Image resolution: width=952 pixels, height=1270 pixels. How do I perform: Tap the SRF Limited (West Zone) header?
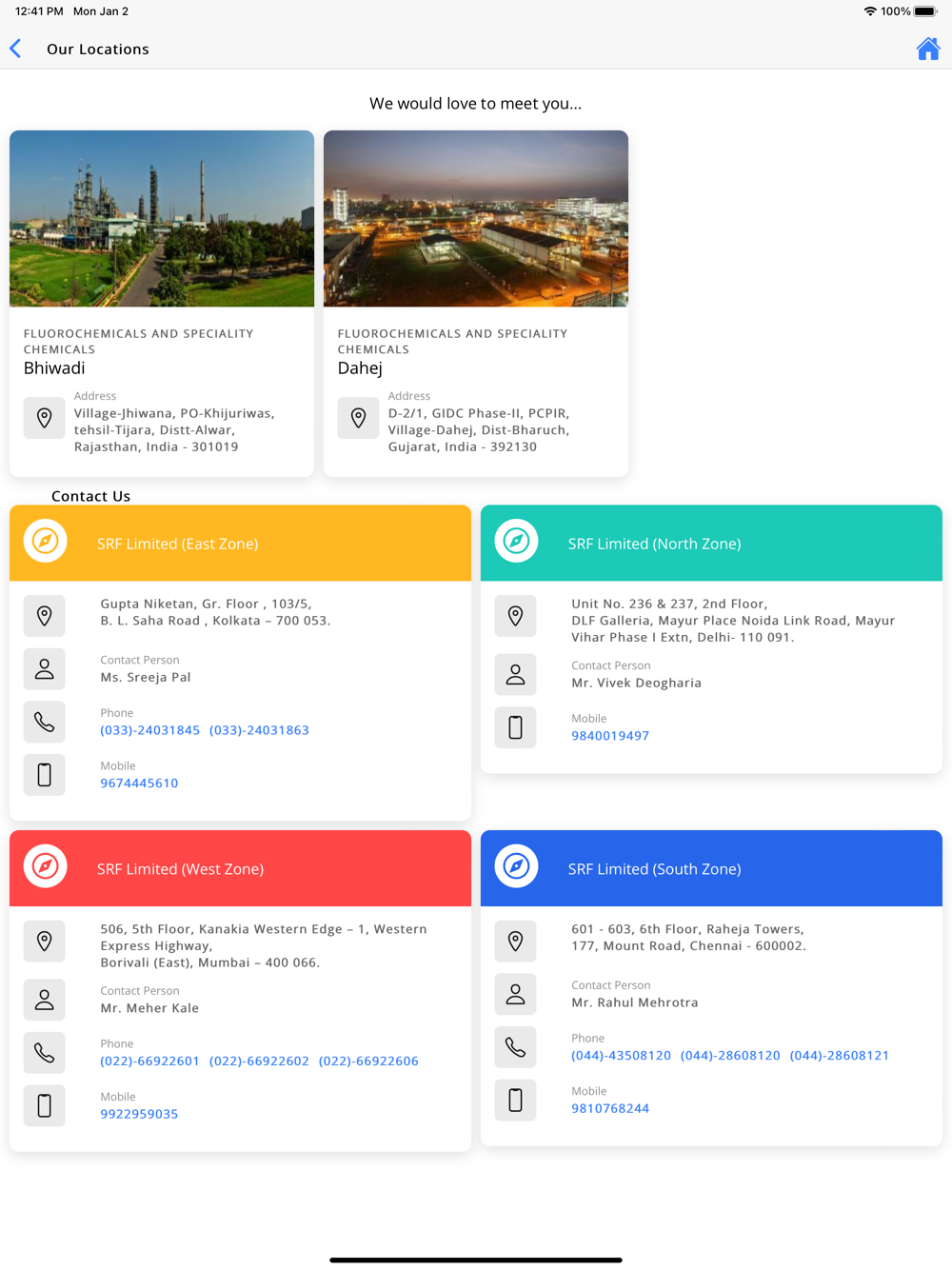[x=240, y=868]
